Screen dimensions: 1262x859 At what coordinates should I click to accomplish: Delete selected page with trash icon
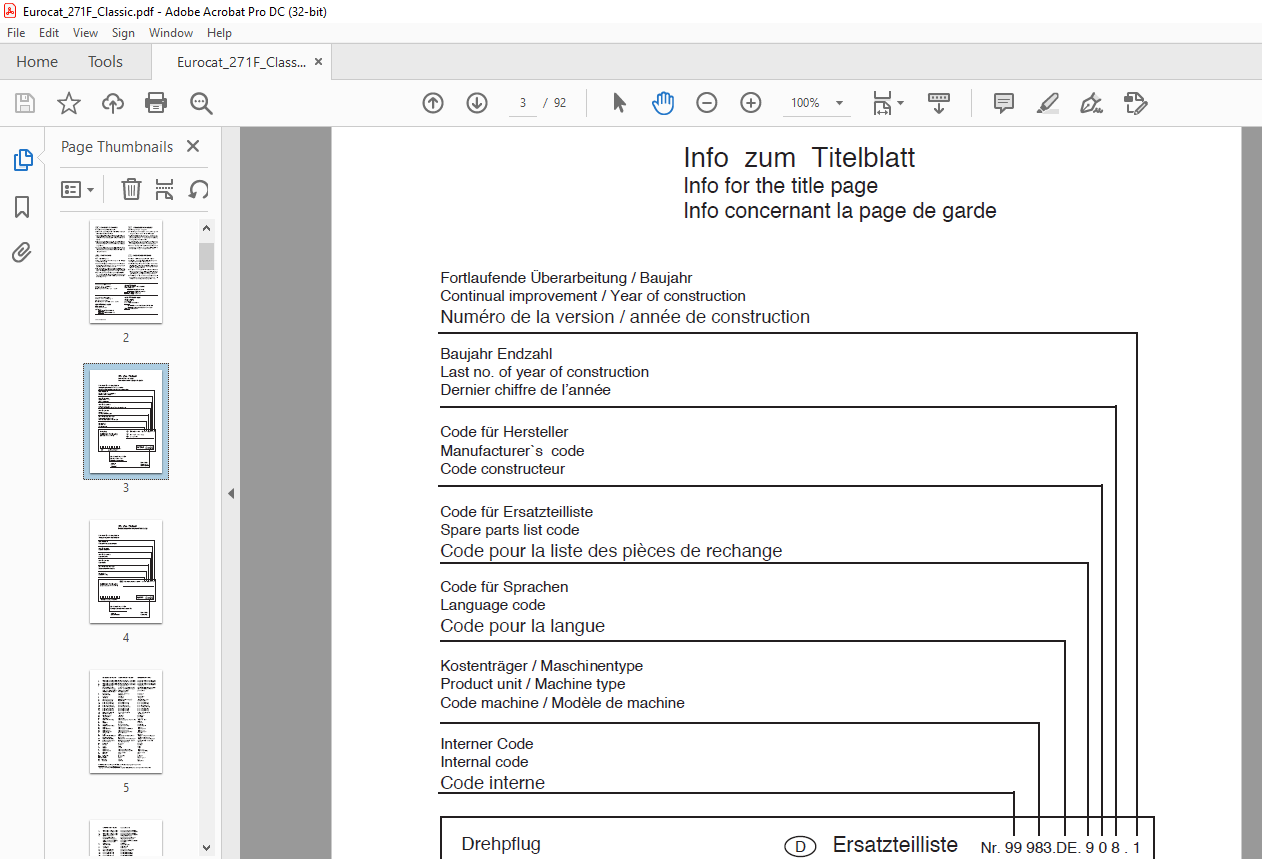point(131,189)
